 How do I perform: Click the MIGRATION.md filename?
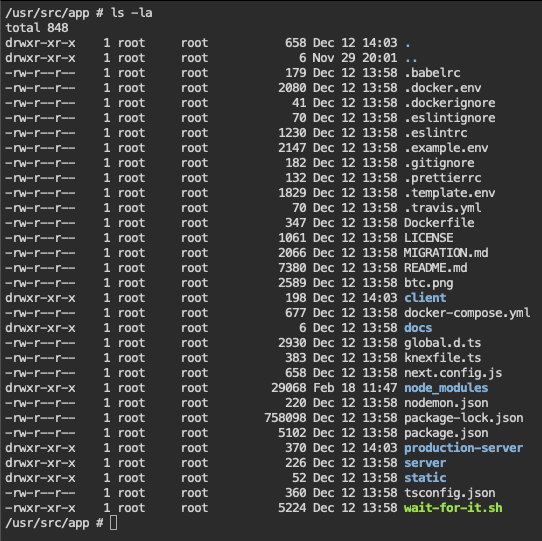point(446,253)
